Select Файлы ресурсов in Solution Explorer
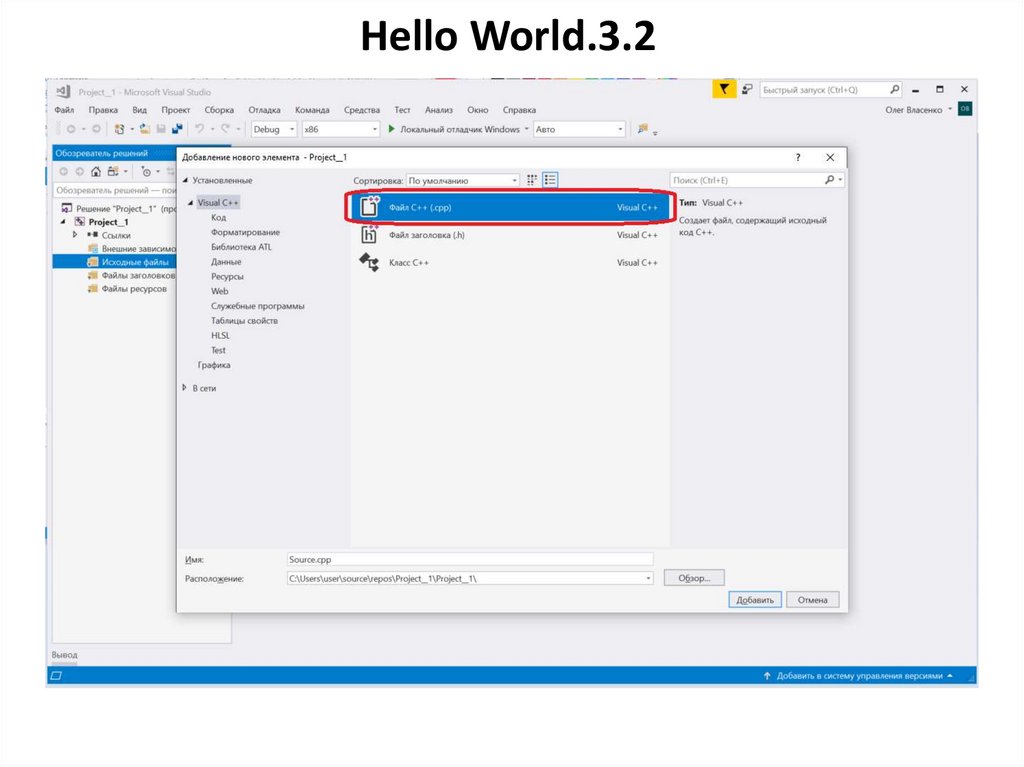The width and height of the screenshot is (1024, 767). click(x=134, y=289)
